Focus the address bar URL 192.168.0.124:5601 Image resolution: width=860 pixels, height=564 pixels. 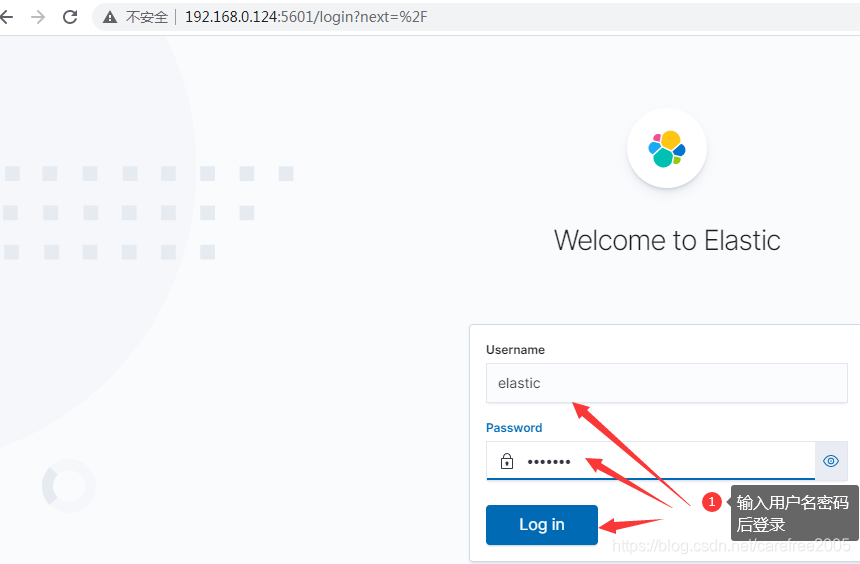tap(306, 17)
